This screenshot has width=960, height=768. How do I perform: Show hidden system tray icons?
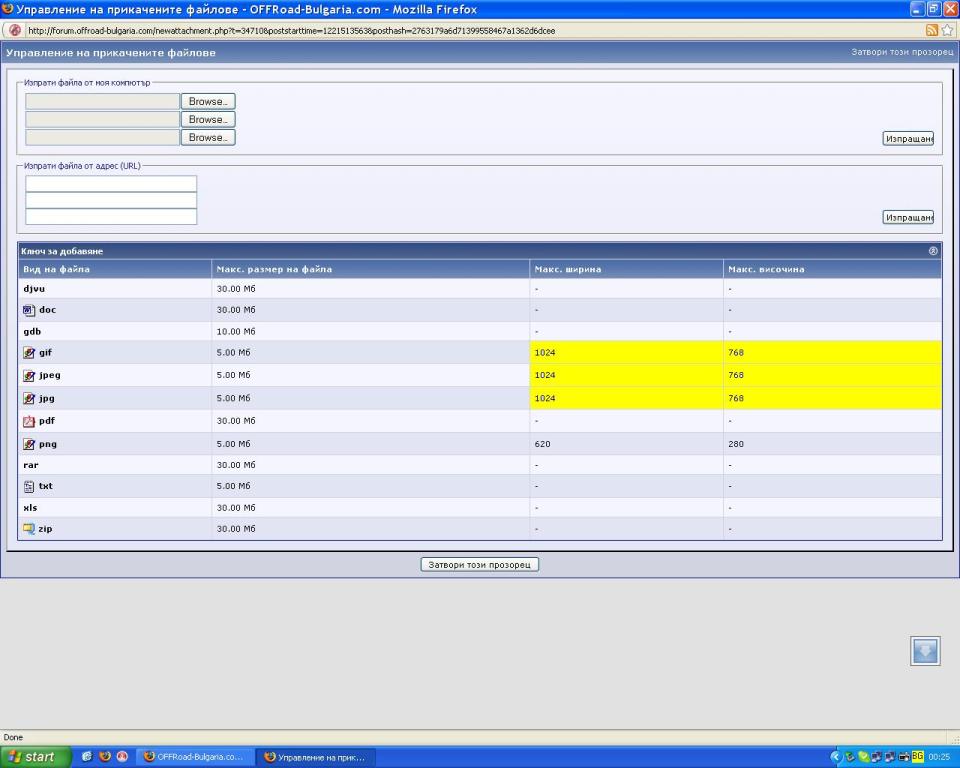pyautogui.click(x=837, y=757)
